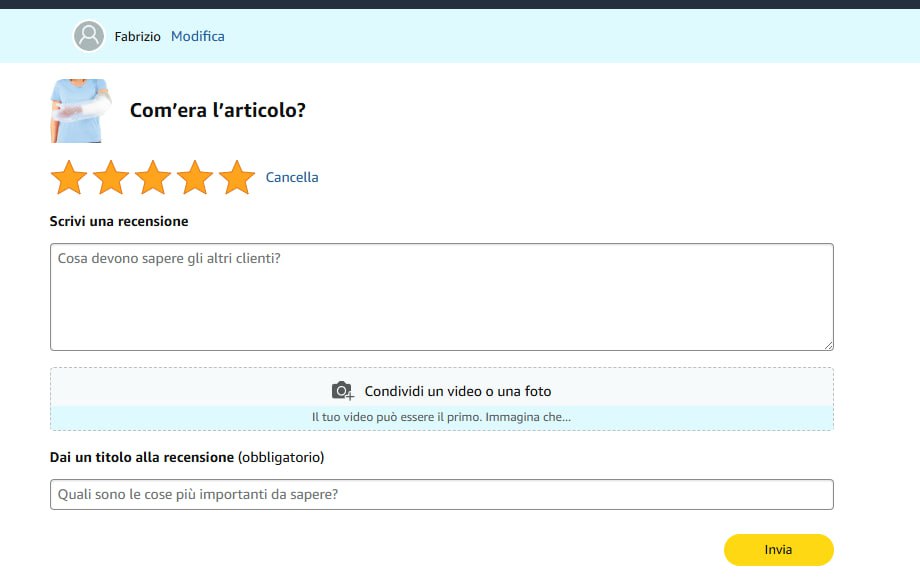Click the camera upload icon
This screenshot has height=583, width=920.
coord(343,391)
